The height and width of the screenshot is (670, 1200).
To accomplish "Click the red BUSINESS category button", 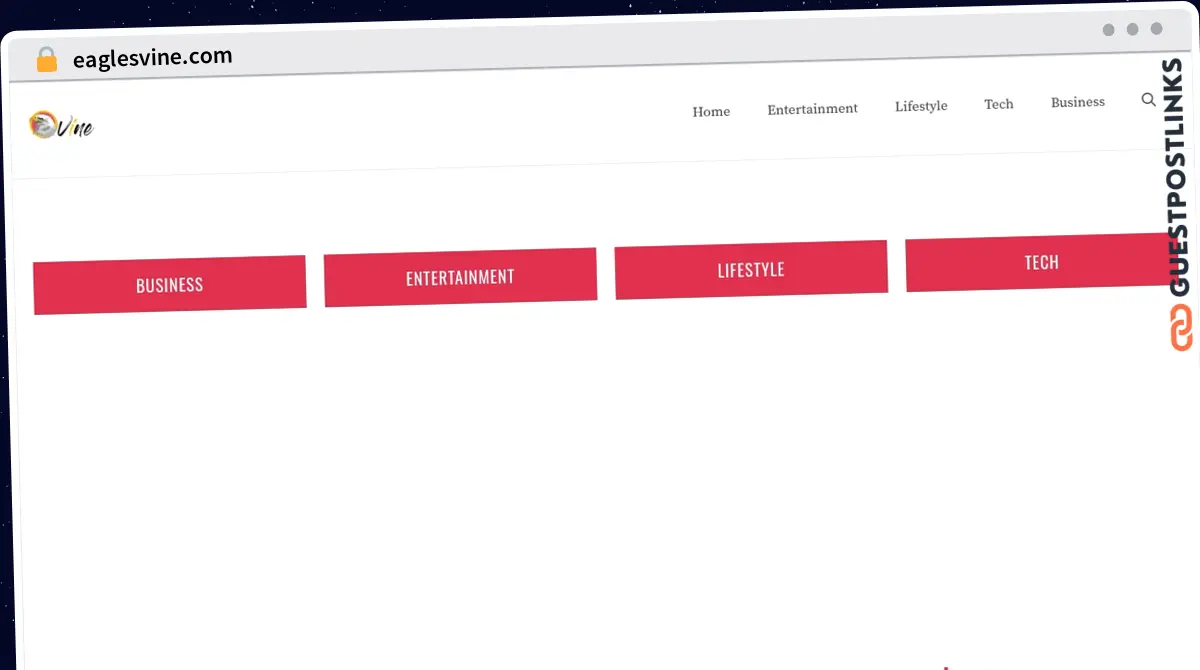I will (170, 285).
